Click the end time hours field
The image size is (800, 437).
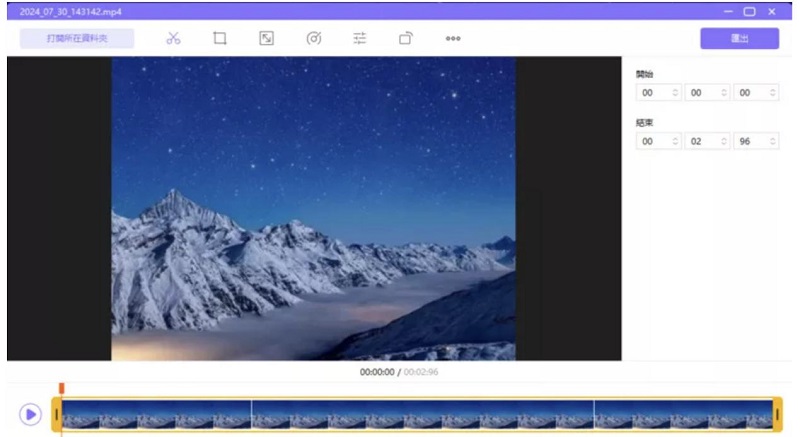[658, 141]
